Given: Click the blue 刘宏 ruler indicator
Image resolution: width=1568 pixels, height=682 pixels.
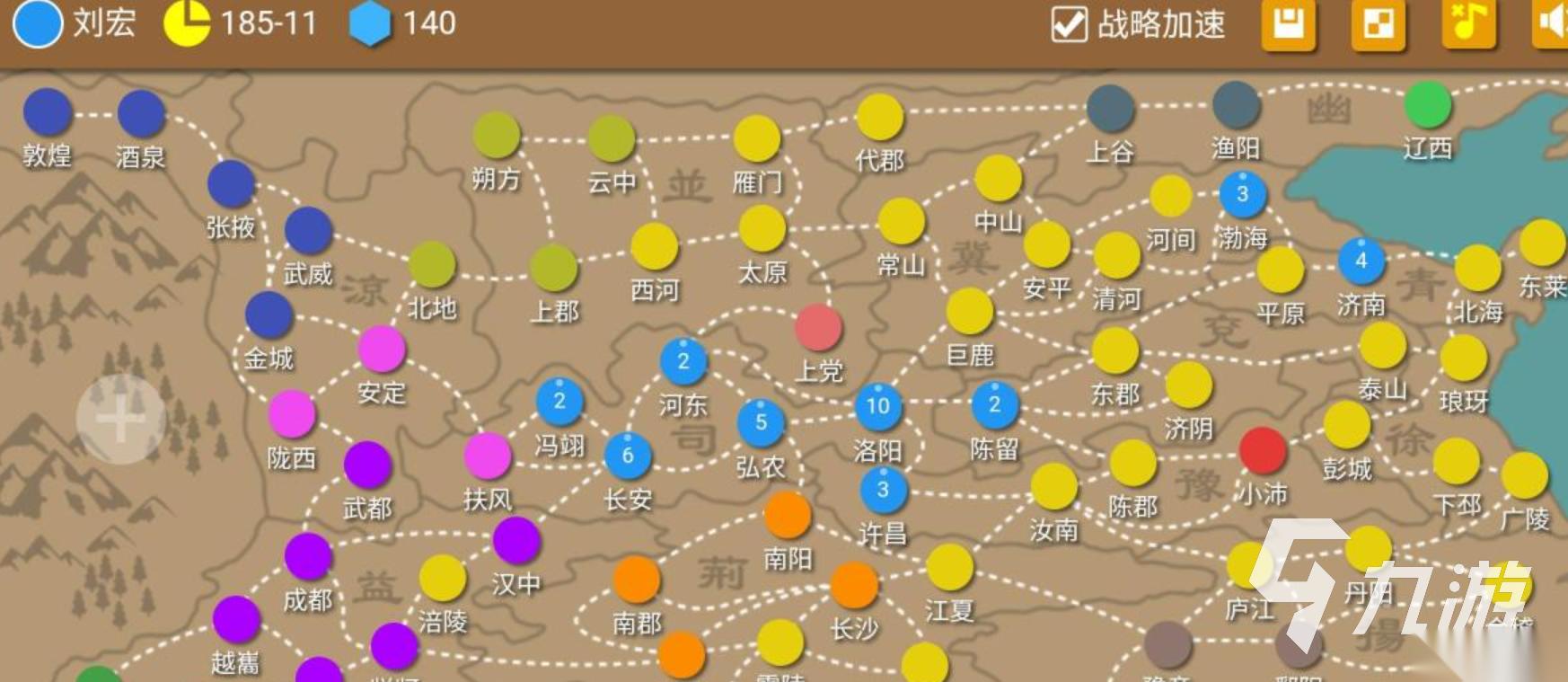Looking at the screenshot, I should (x=37, y=23).
